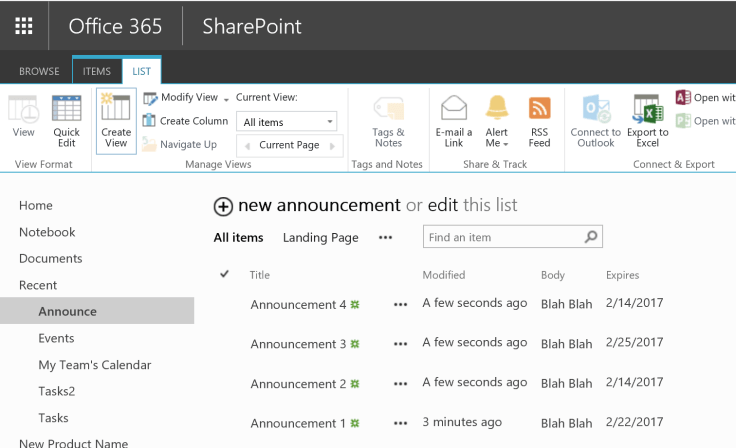Screen dimensions: 736x448
Task: Click Navigate Up in Manage Views
Action: pos(180,144)
